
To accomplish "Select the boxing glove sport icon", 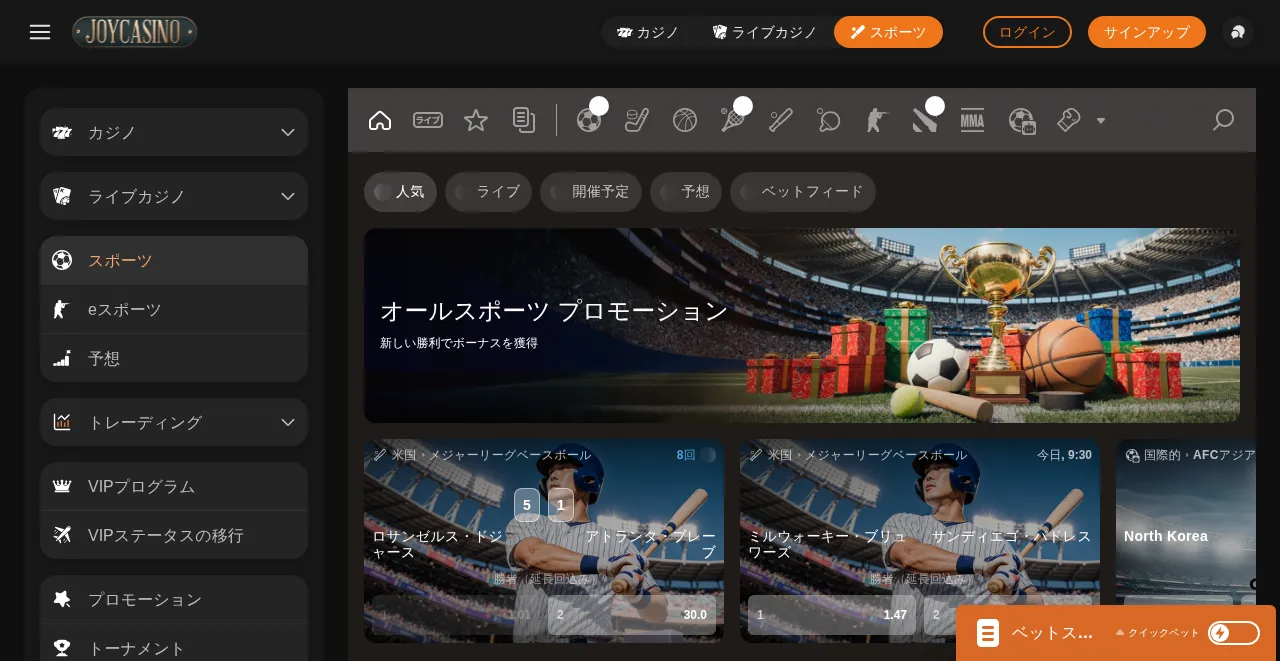I will 1069,120.
